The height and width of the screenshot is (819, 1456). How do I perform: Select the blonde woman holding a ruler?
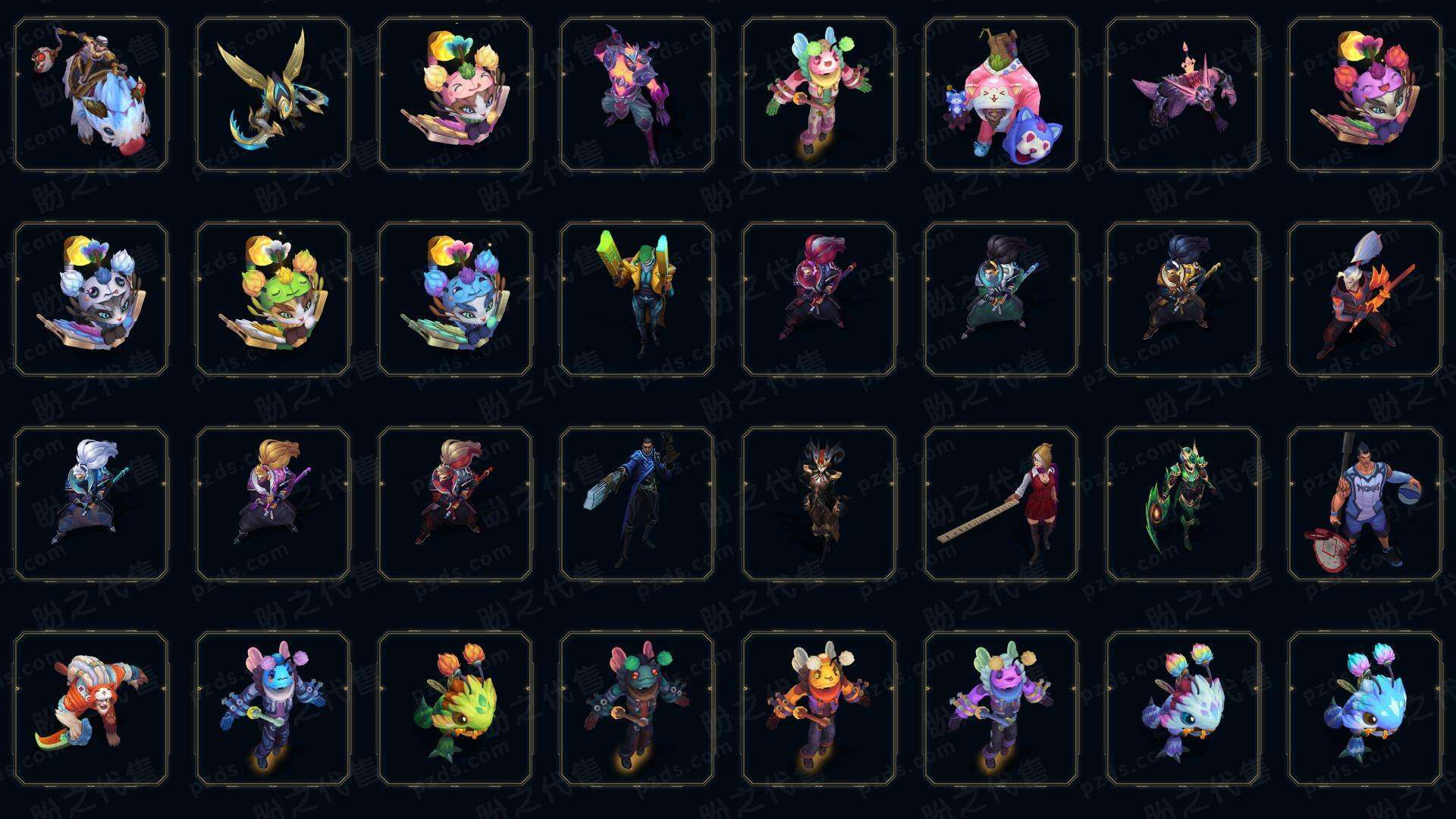coord(1001,504)
